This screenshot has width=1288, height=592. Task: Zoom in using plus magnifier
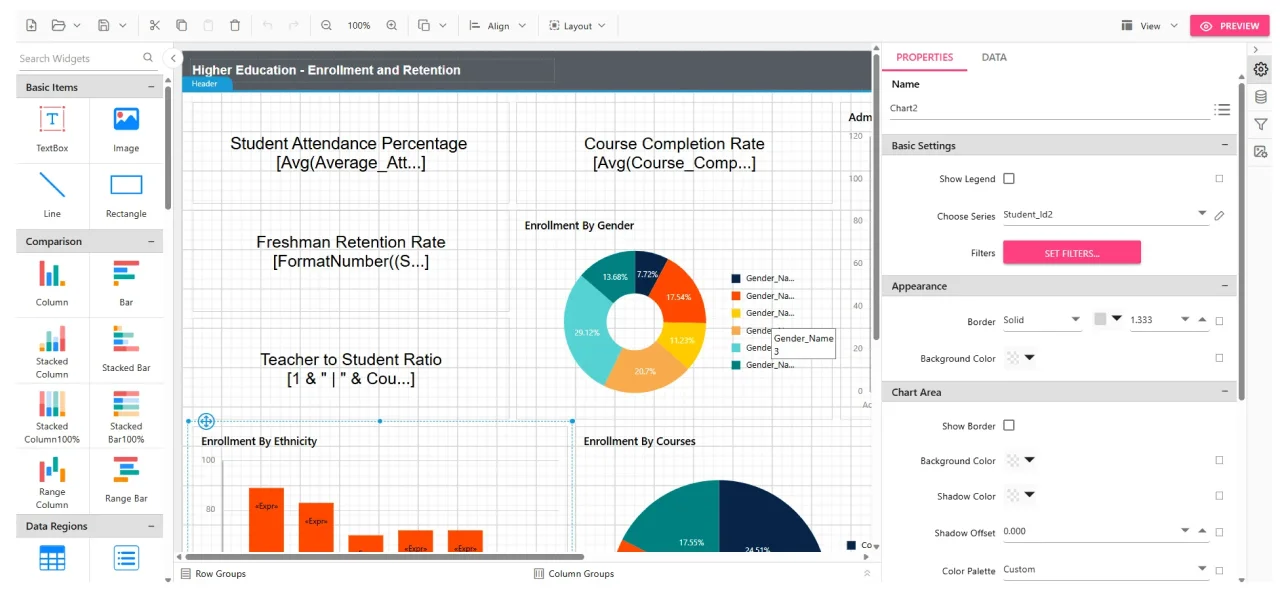391,25
